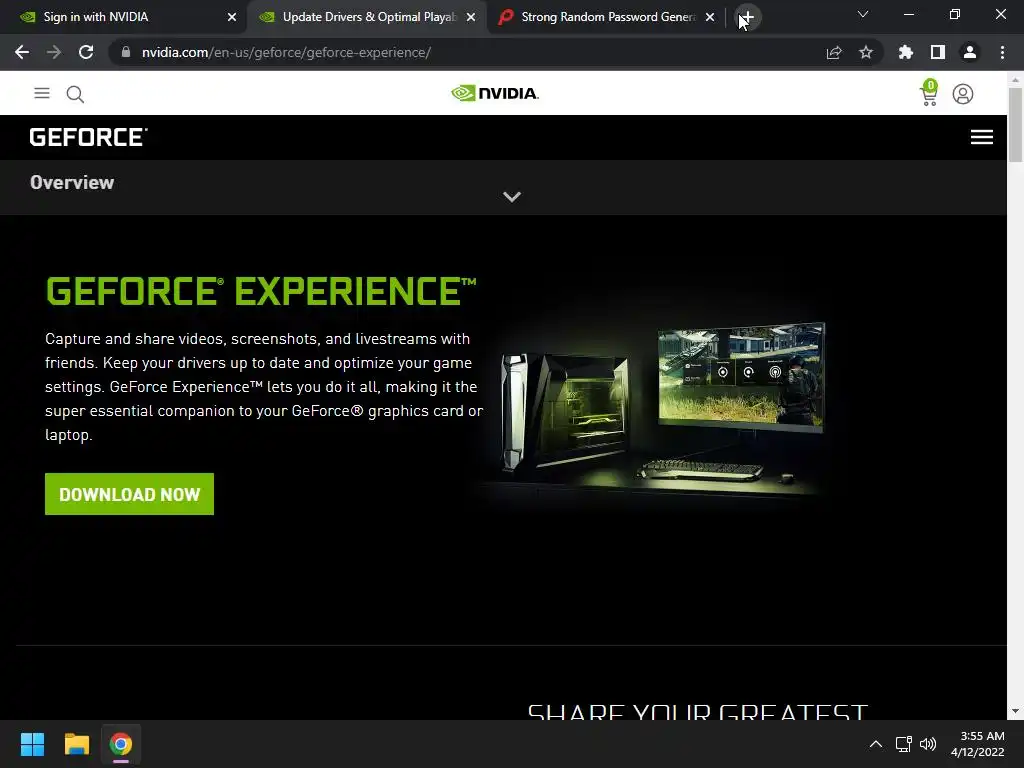Go back to previous page
The image size is (1024, 768).
click(x=22, y=52)
